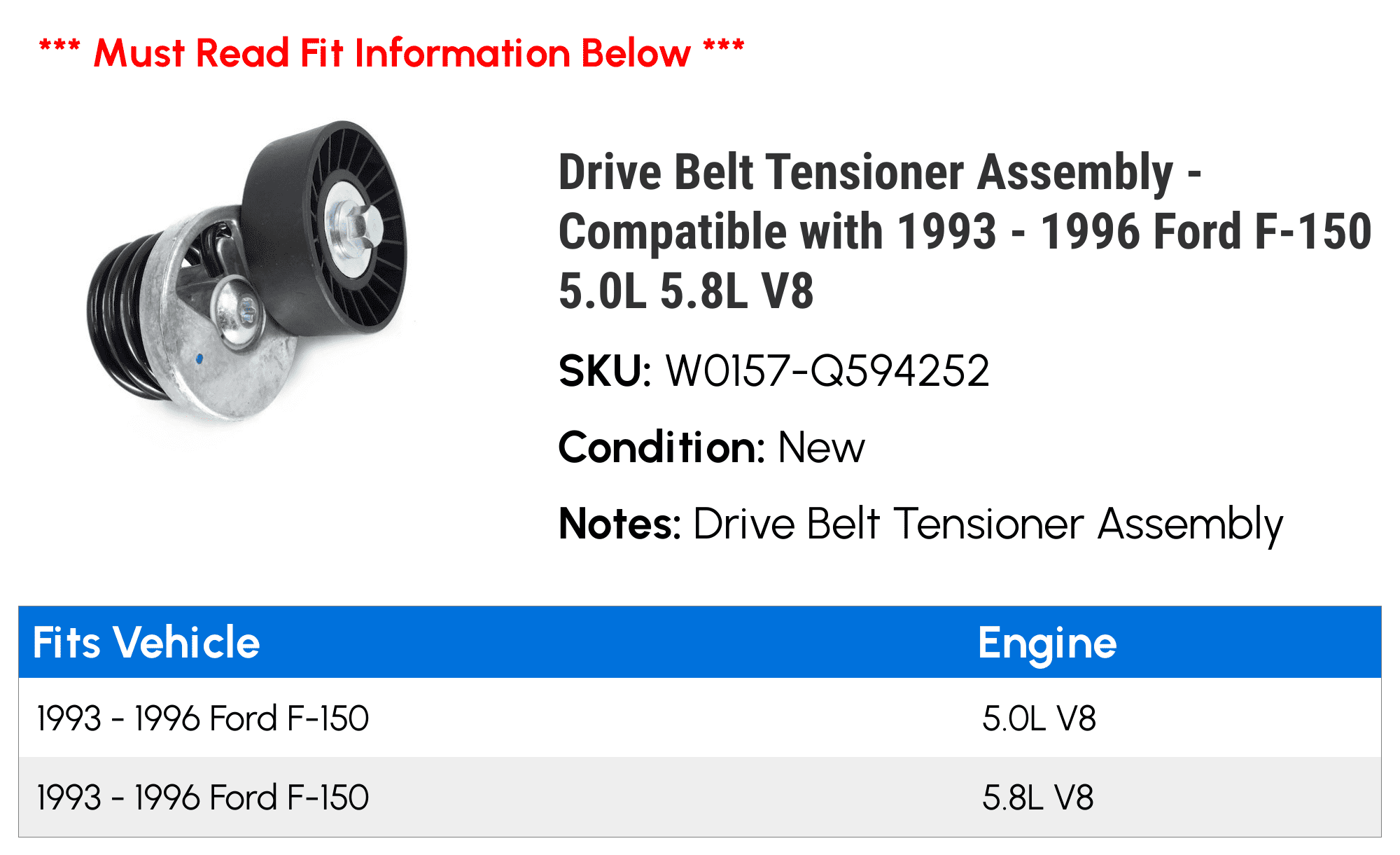Select the SKU number W0157-Q594252
The width and height of the screenshot is (1400, 855).
tap(827, 370)
